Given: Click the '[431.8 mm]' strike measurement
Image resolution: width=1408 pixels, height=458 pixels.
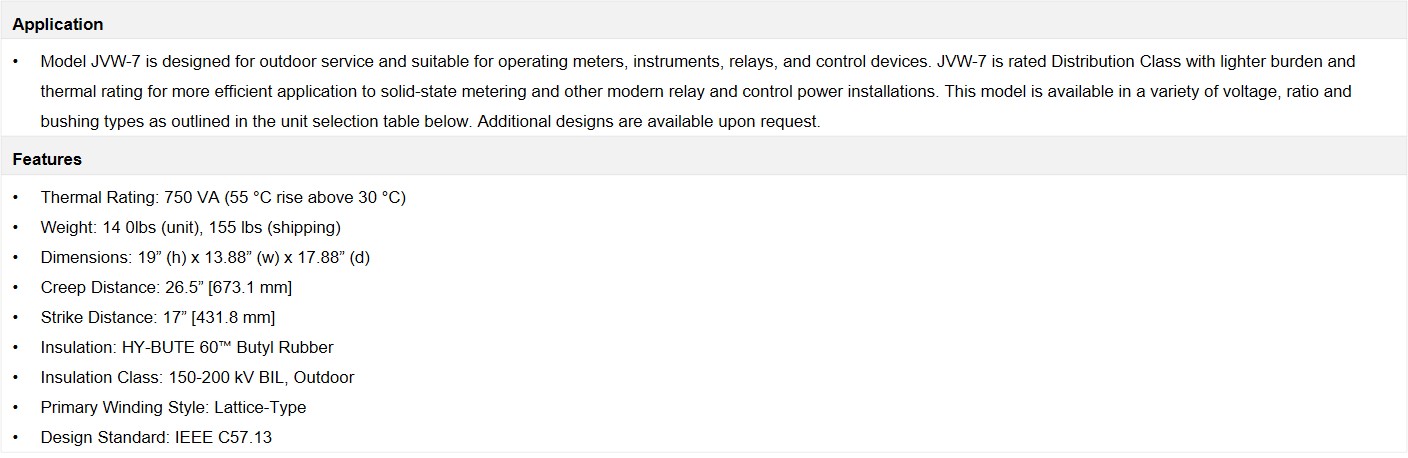Looking at the screenshot, I should click(x=233, y=317).
